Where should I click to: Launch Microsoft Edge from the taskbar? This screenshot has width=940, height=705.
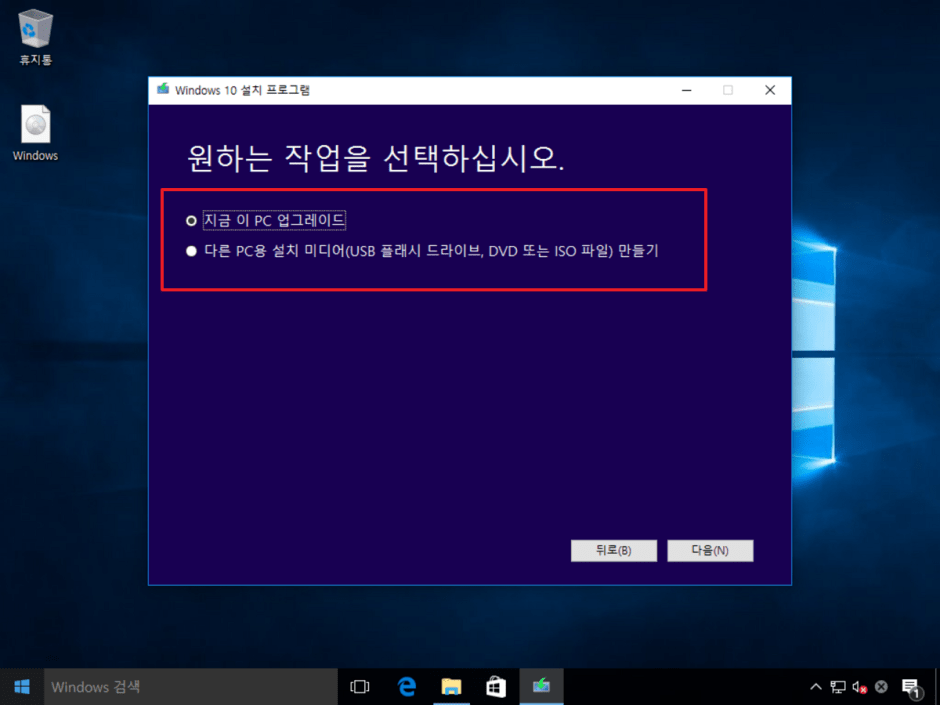pos(406,687)
